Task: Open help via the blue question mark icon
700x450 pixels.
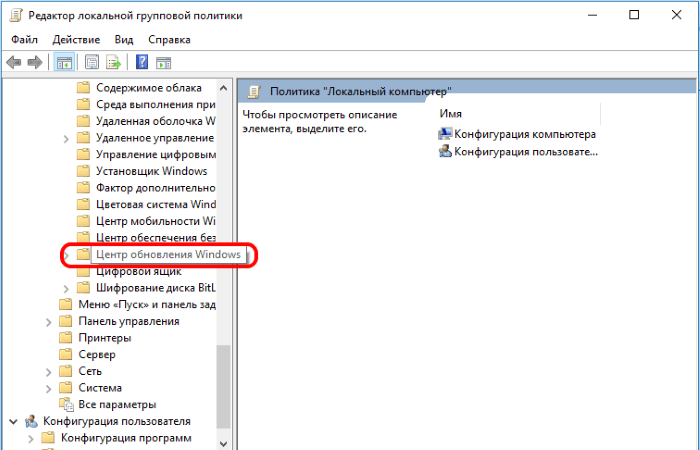Action: (x=141, y=62)
